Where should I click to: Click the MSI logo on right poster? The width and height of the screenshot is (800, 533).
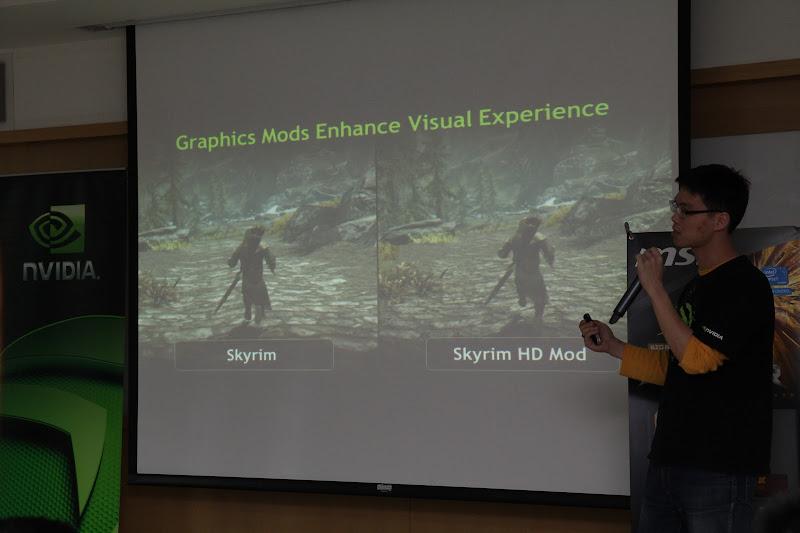(x=667, y=257)
